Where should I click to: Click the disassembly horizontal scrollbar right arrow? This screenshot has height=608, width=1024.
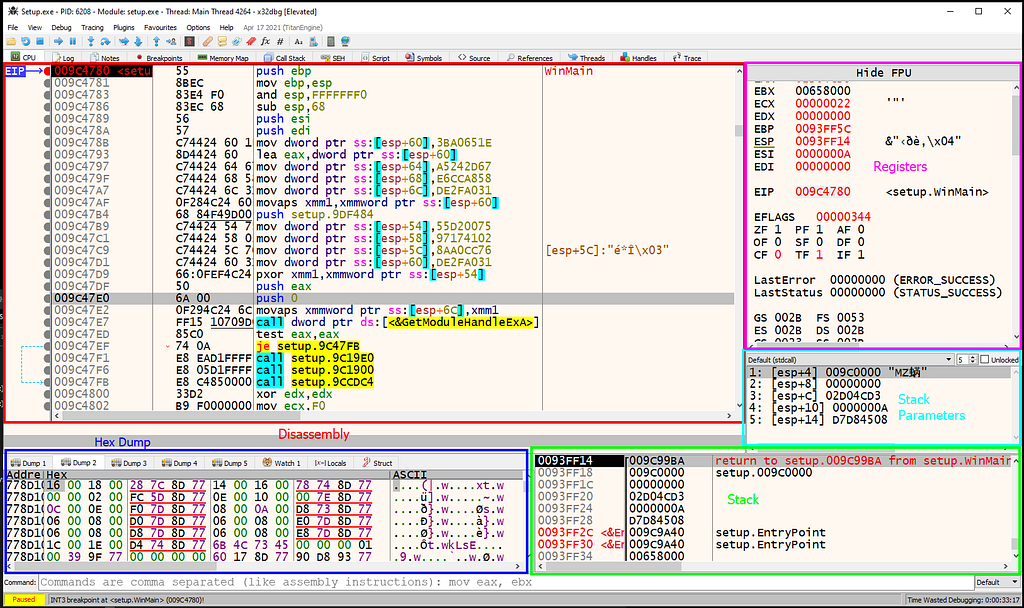(x=729, y=415)
